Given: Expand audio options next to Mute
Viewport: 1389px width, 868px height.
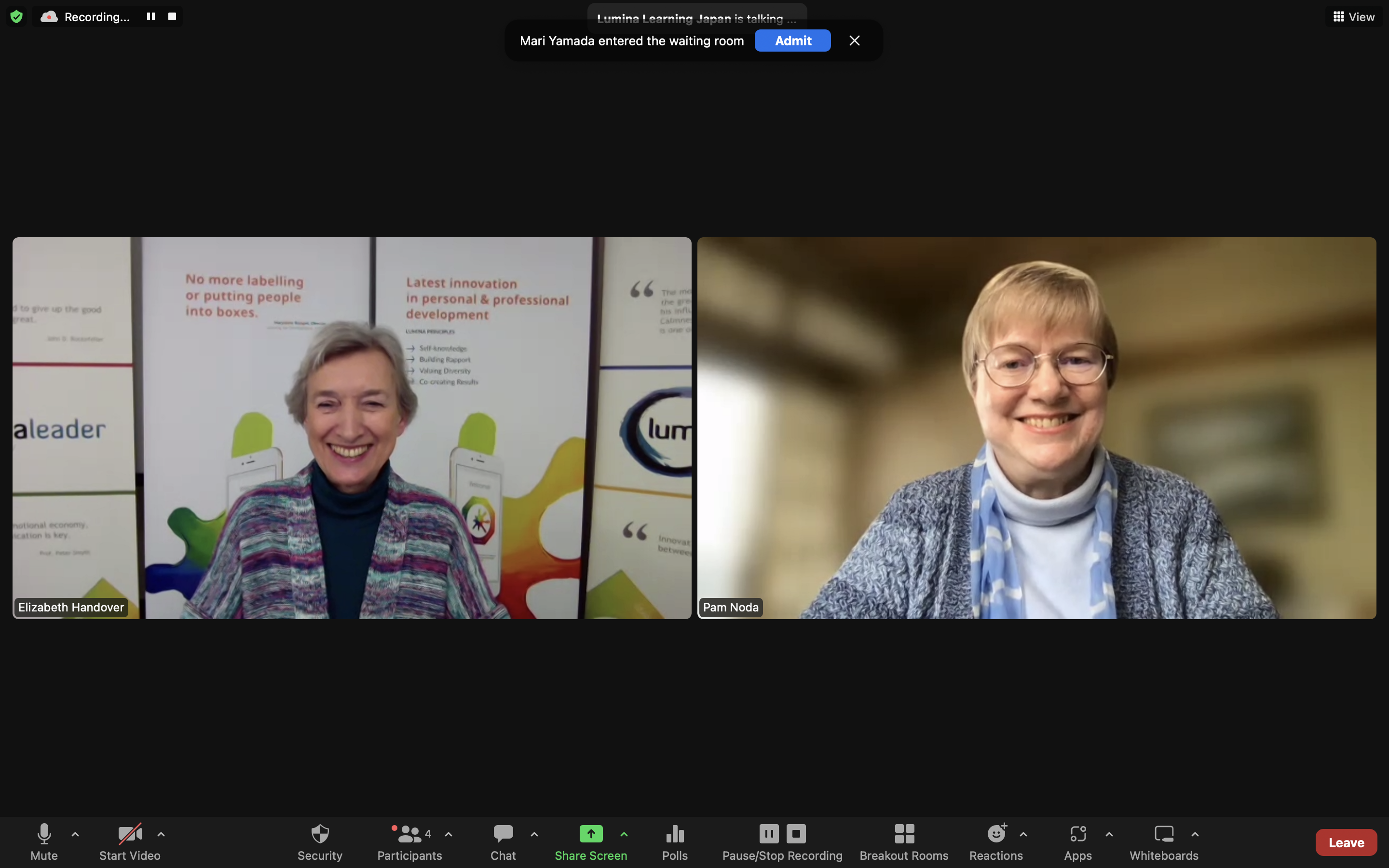Looking at the screenshot, I should pyautogui.click(x=75, y=834).
